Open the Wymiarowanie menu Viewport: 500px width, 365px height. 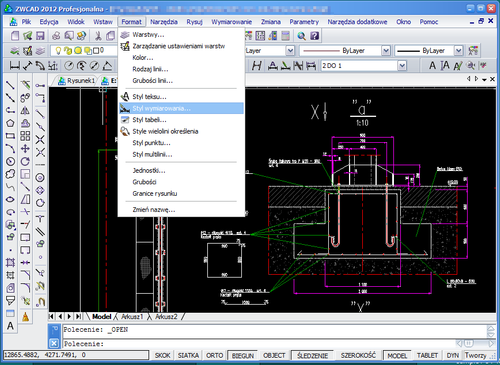tap(232, 22)
